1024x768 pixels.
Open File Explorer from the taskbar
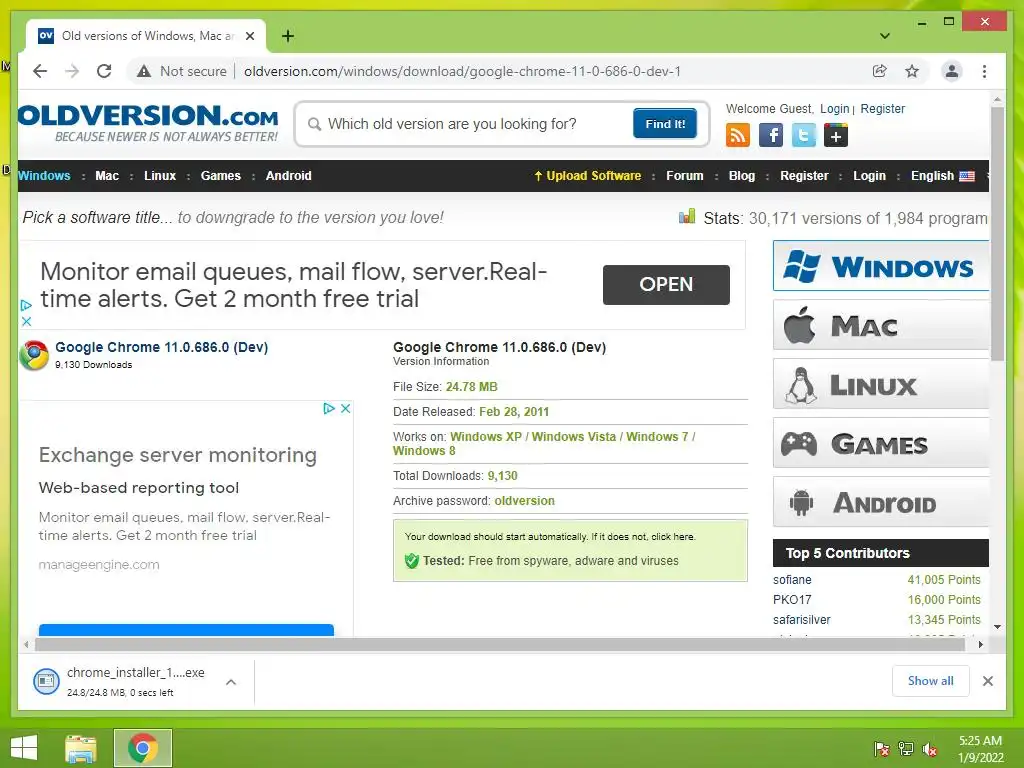[80, 748]
